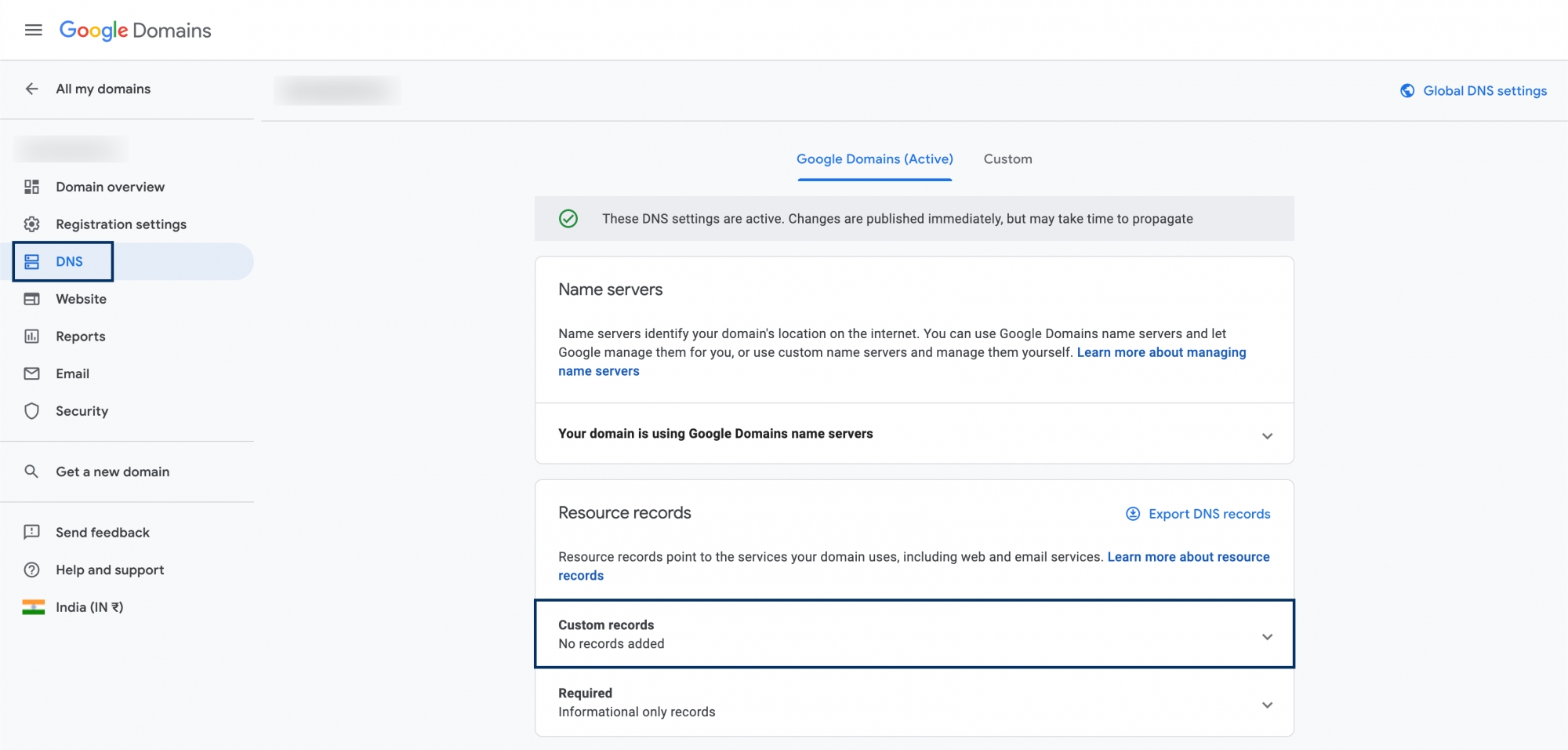Image resolution: width=1568 pixels, height=750 pixels.
Task: Click the Resource records heading
Action: 624,512
